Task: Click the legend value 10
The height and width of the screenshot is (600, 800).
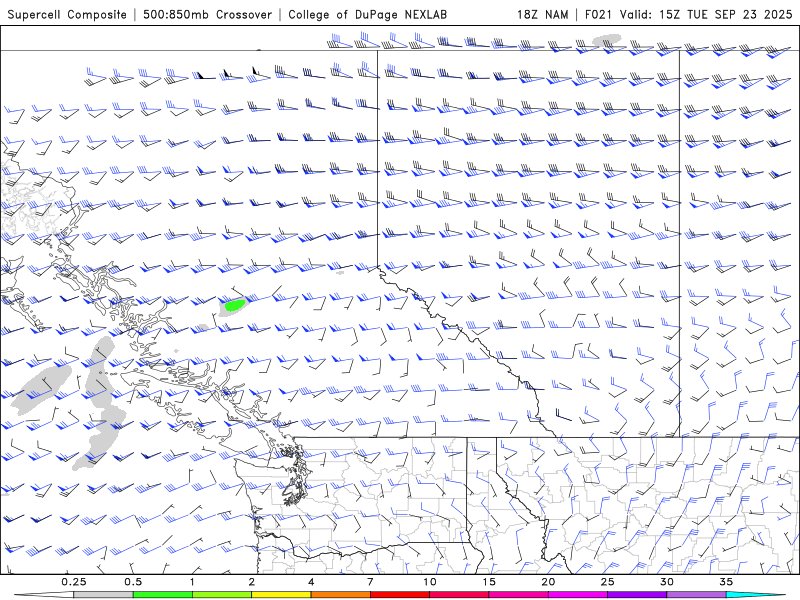Action: coord(430,582)
